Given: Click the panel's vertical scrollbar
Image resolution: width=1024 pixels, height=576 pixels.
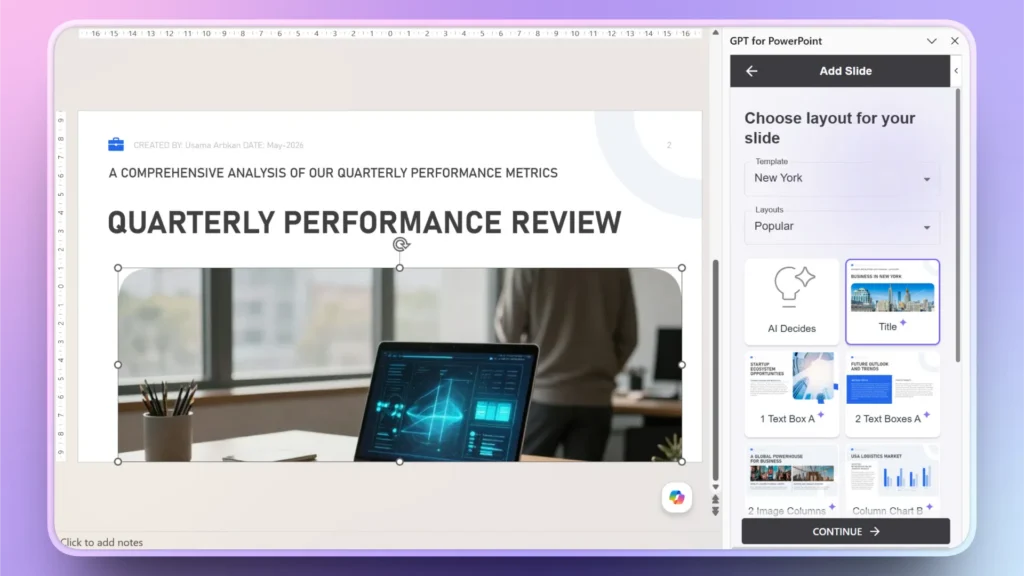Looking at the screenshot, I should (958, 225).
